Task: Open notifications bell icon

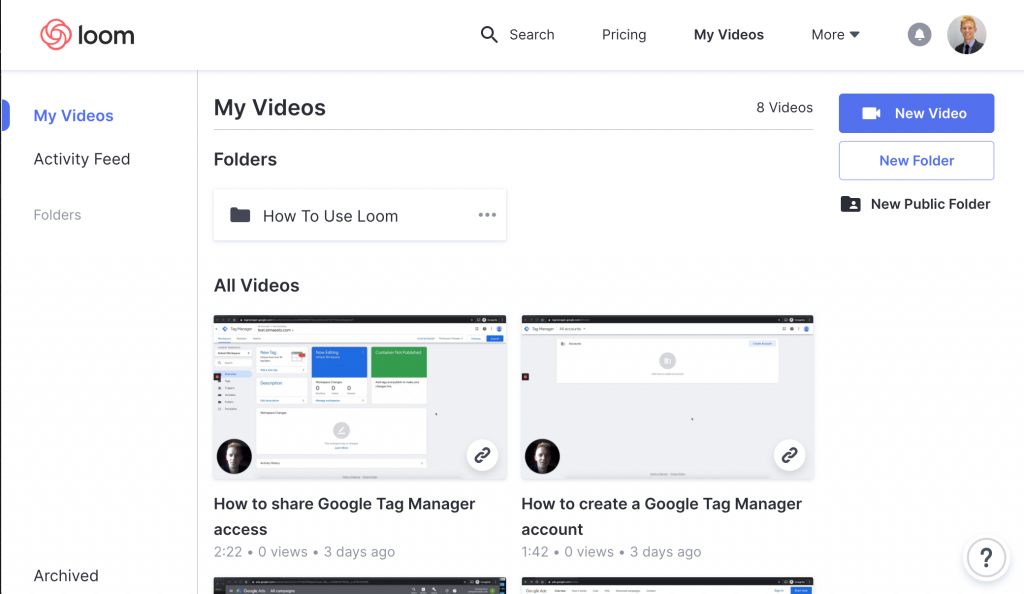Action: pyautogui.click(x=919, y=35)
